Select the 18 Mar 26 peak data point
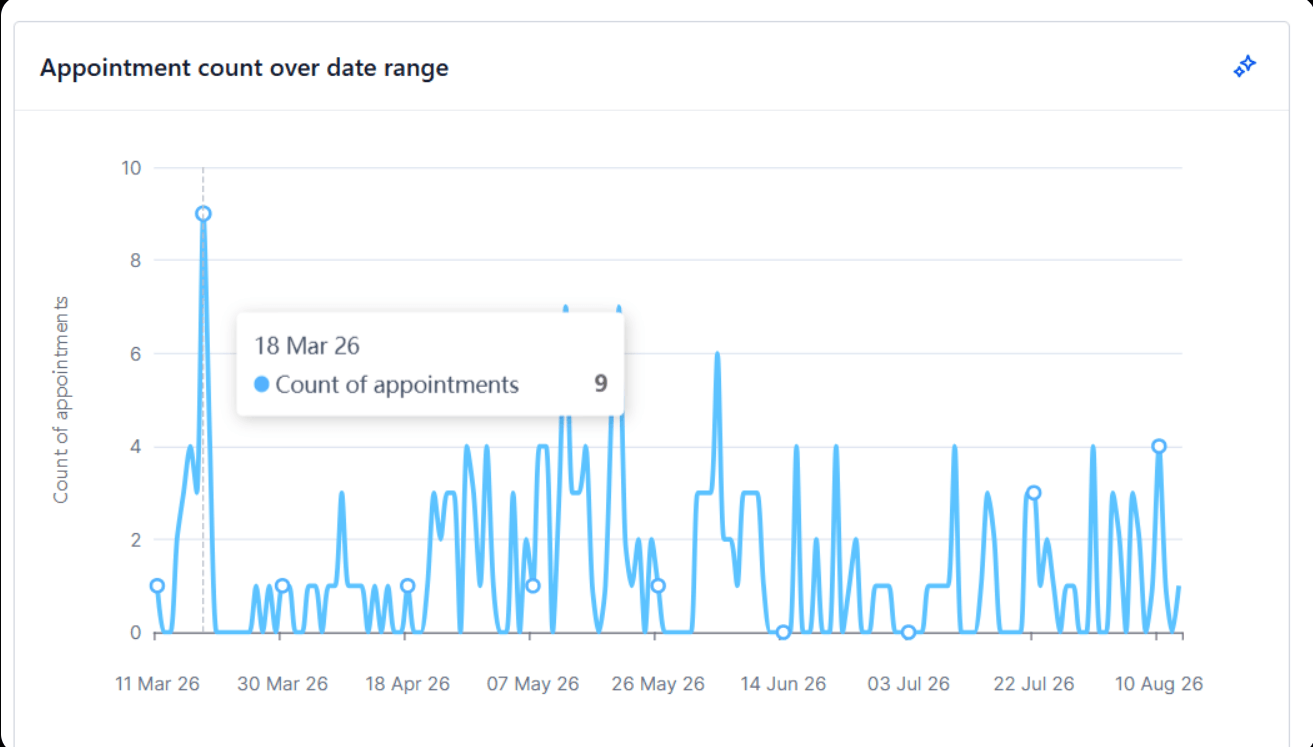This screenshot has height=747, width=1313. [203, 213]
